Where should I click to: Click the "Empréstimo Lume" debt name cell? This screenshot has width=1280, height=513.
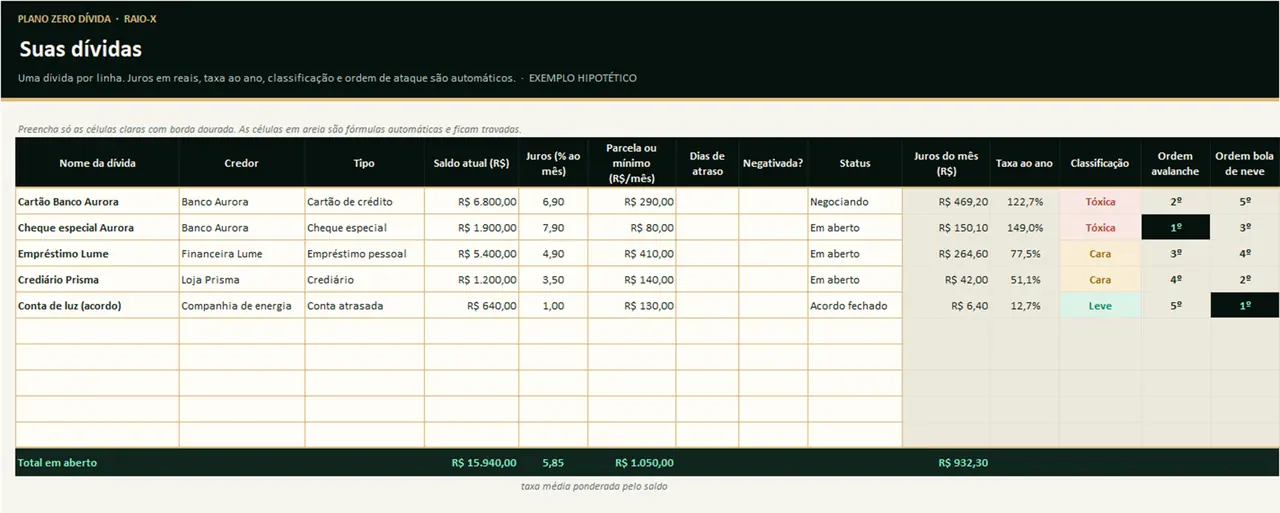point(97,253)
